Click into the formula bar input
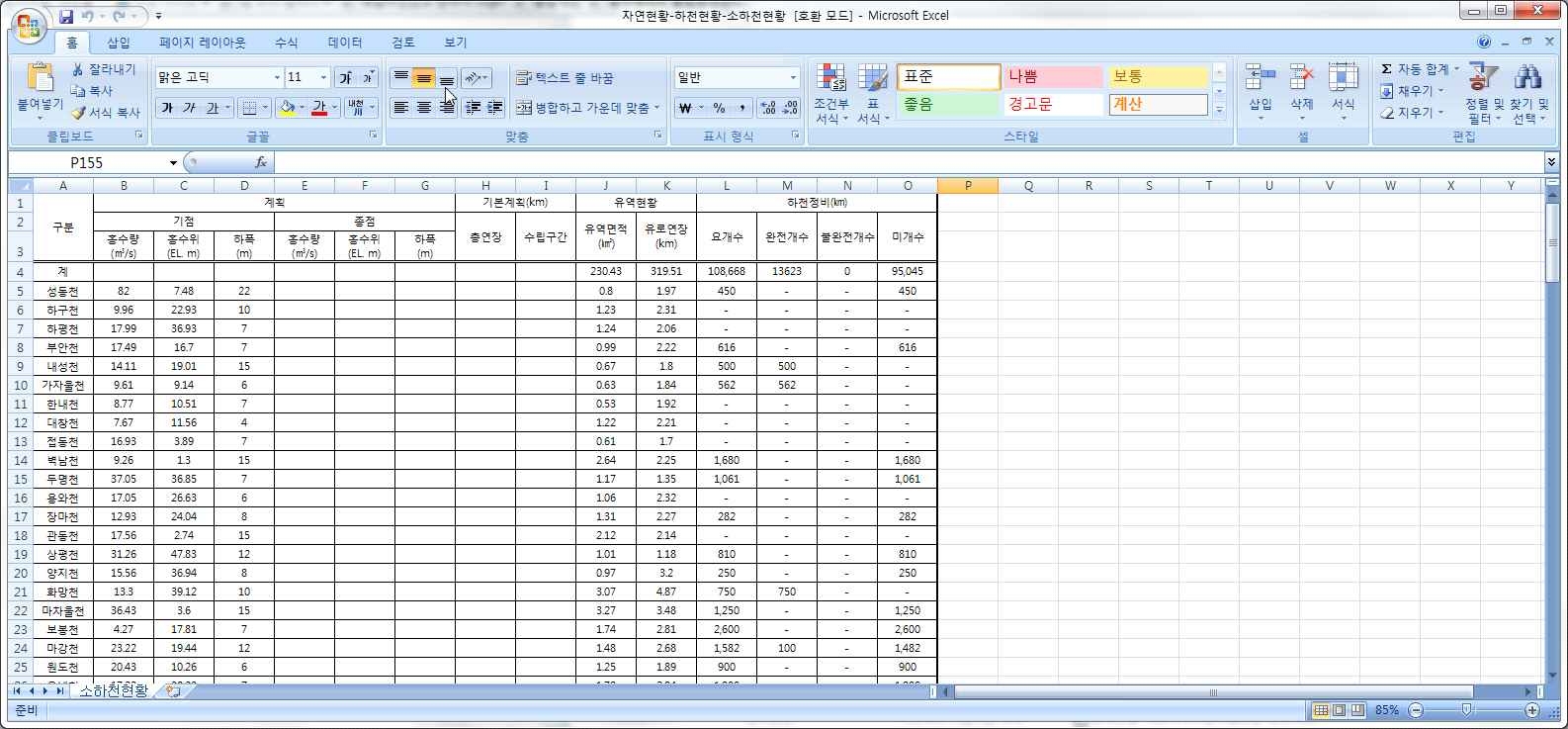This screenshot has width=1568, height=729. click(908, 162)
